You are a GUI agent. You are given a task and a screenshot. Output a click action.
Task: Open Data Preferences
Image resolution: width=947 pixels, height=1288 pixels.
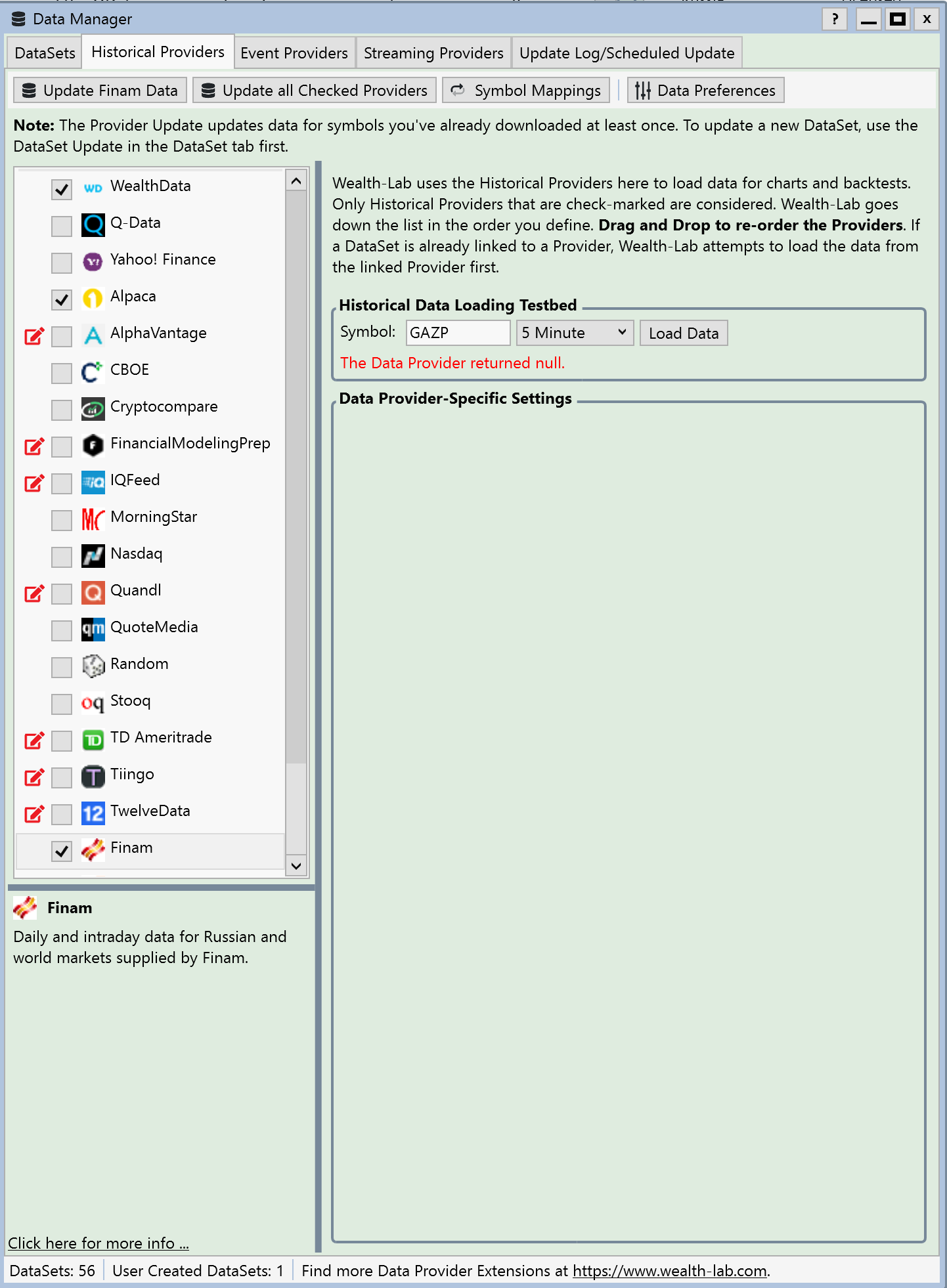tap(706, 90)
